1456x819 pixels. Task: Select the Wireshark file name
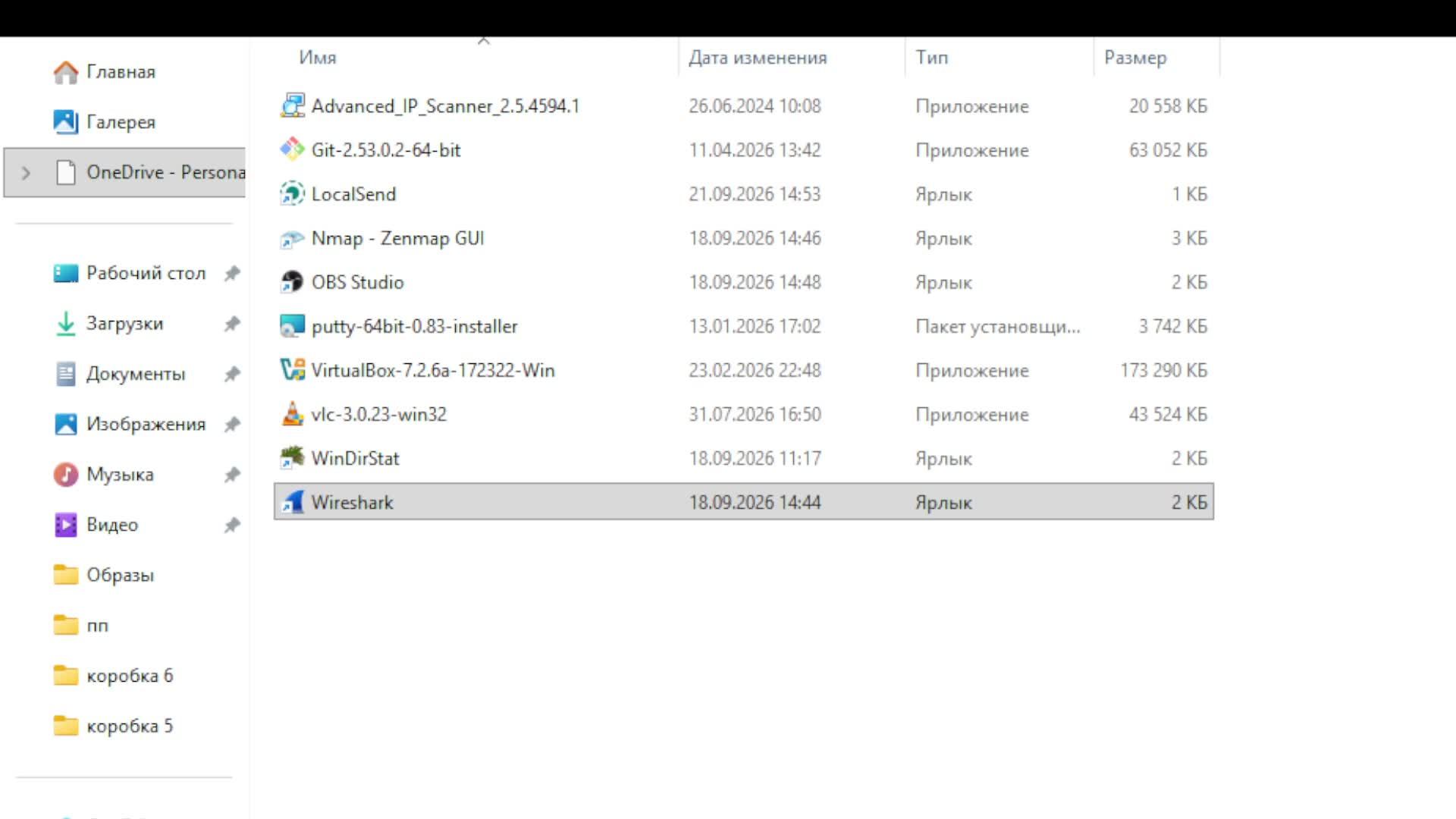click(x=352, y=502)
